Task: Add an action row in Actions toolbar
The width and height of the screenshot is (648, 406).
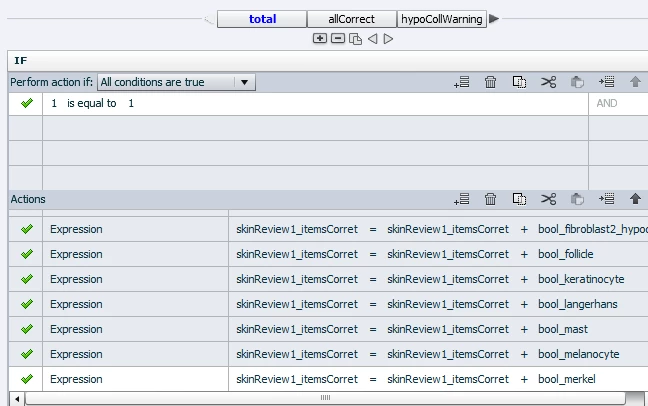Action: pos(462,199)
